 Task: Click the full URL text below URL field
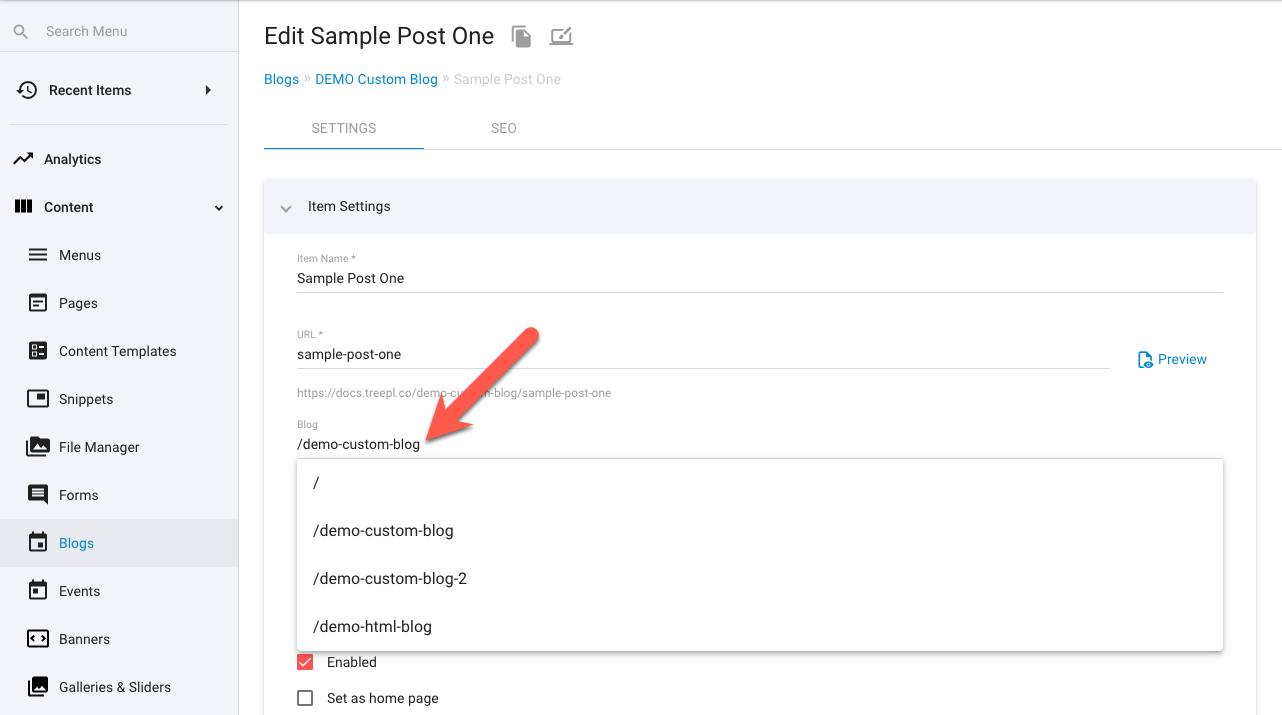click(454, 393)
